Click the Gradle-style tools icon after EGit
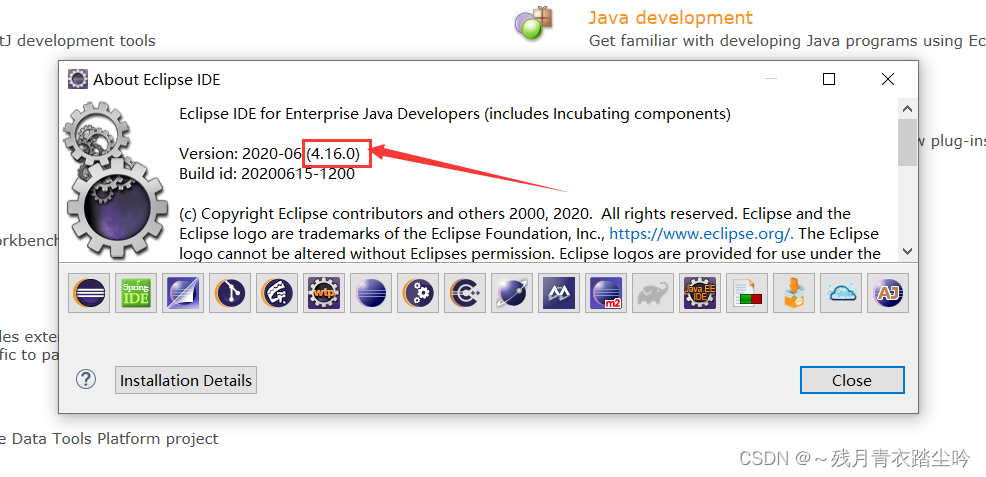 coord(277,293)
